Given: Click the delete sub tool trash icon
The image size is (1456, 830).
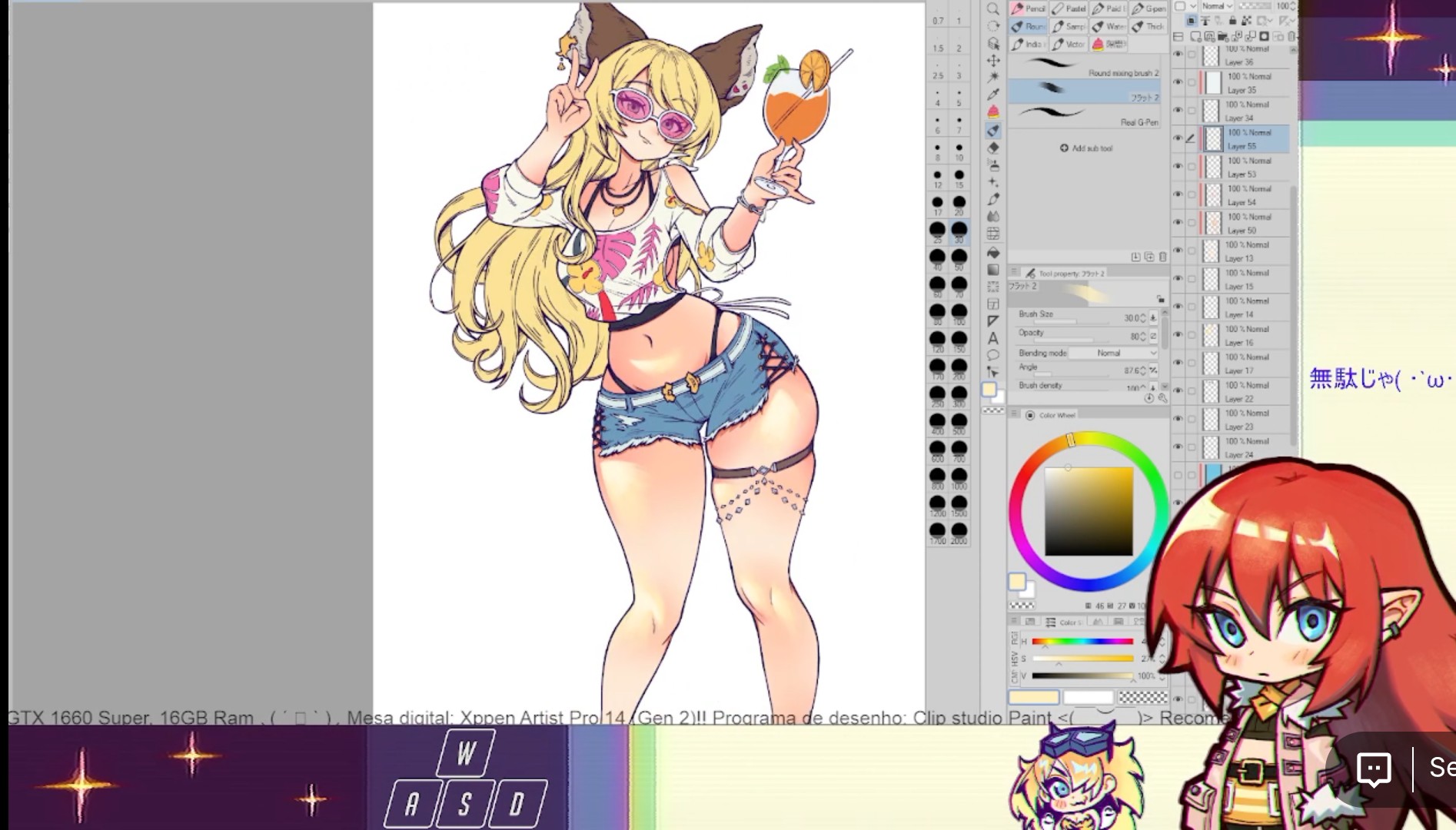Looking at the screenshot, I should pos(1162,257).
